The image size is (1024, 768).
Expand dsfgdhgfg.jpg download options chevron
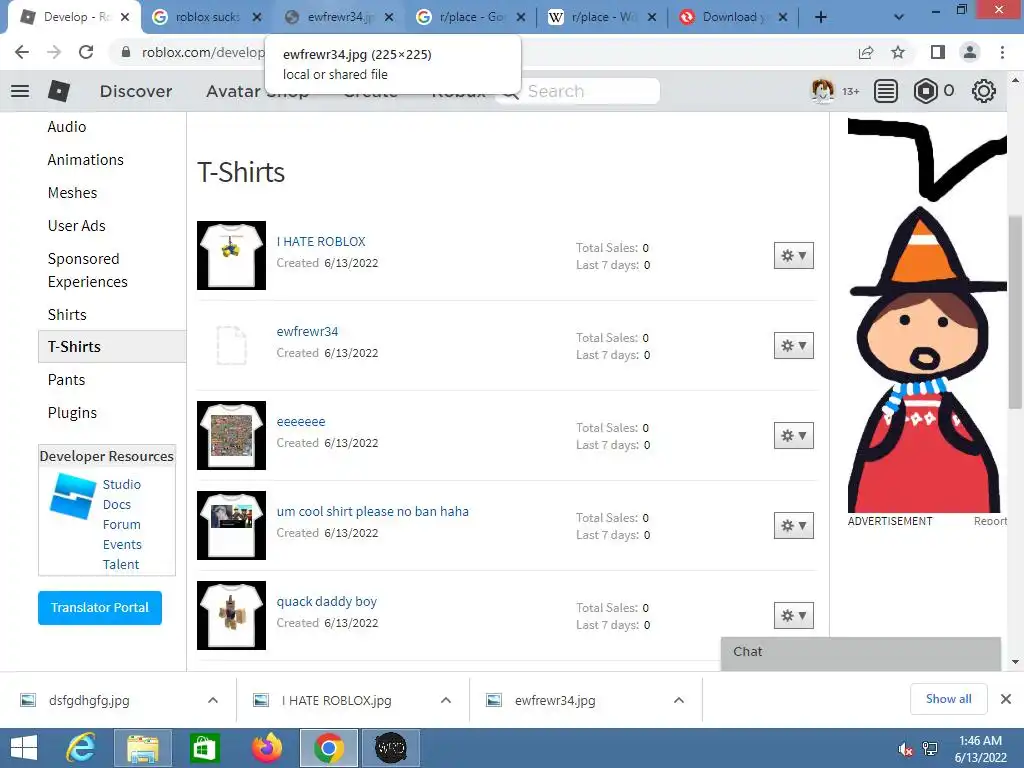(x=213, y=700)
